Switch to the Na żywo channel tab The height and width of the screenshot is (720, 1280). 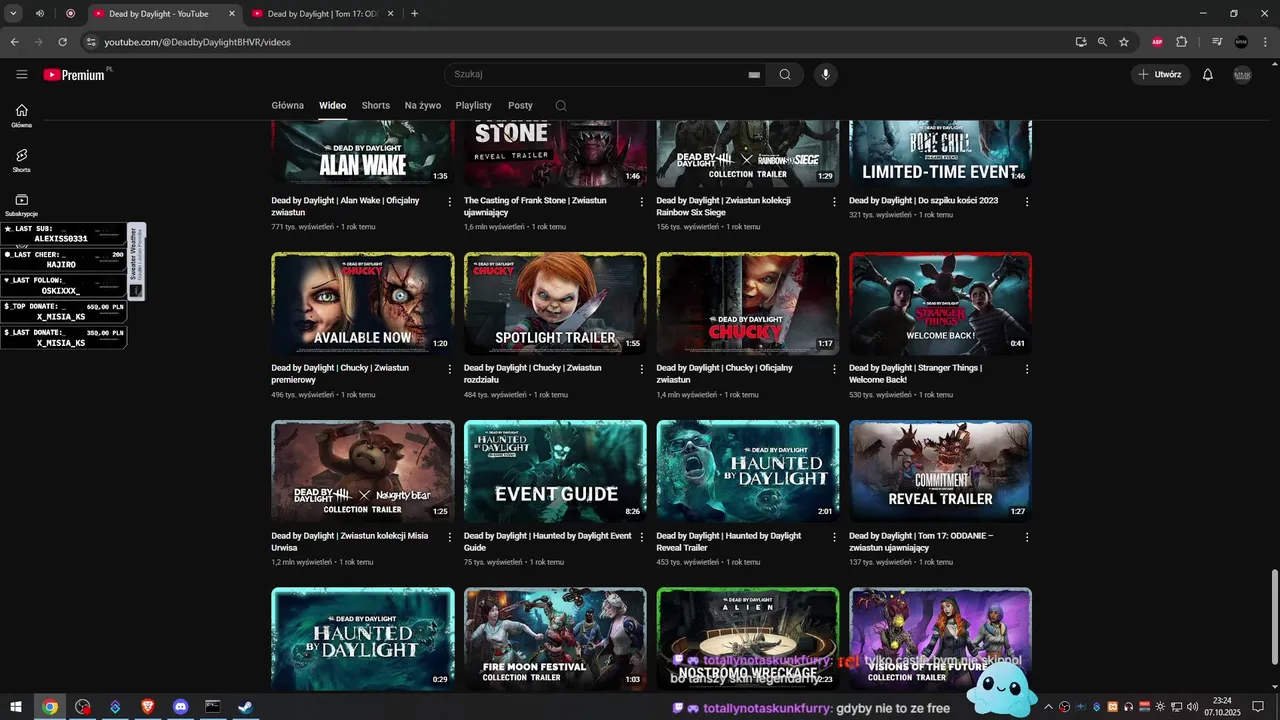click(x=423, y=105)
